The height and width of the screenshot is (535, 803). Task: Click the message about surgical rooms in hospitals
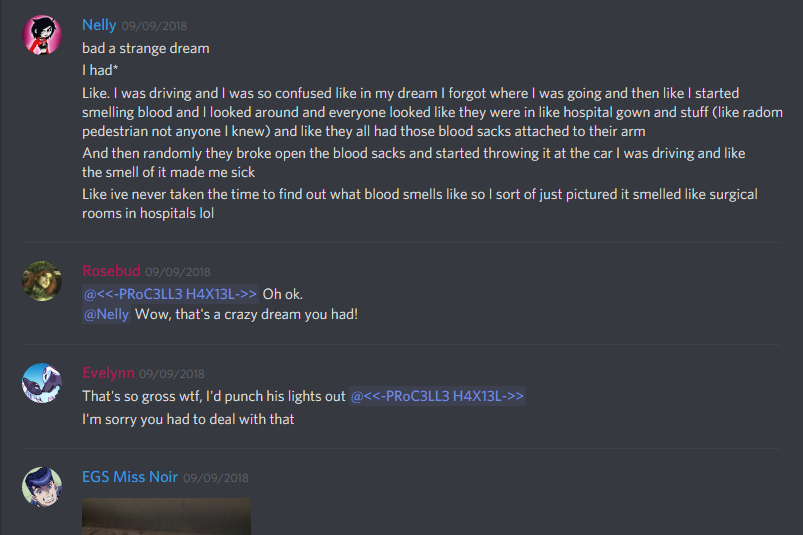pos(420,204)
